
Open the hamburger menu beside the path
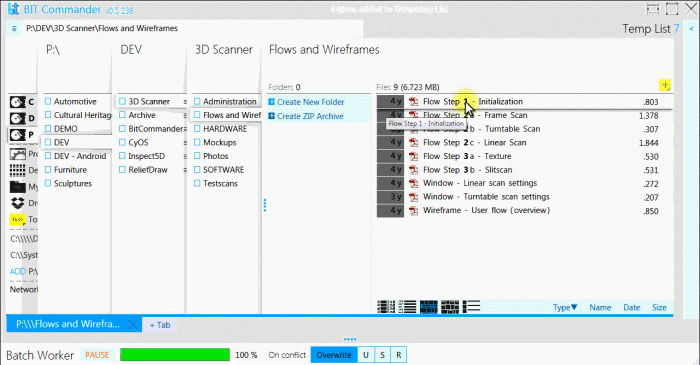click(x=14, y=29)
